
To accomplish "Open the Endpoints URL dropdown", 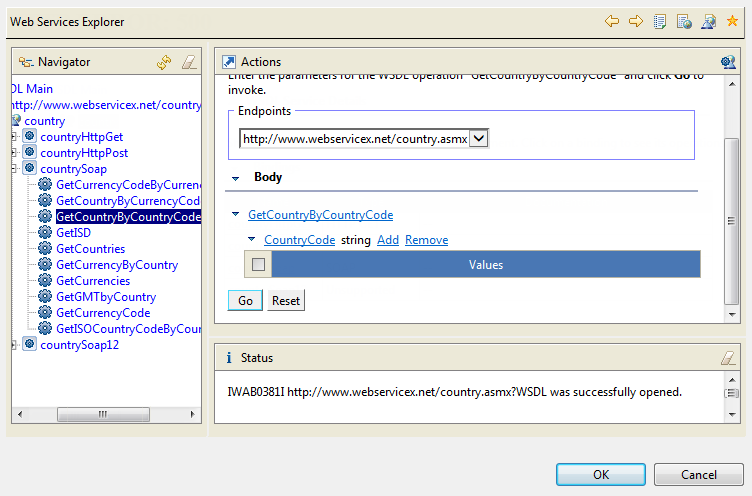I will (x=478, y=139).
